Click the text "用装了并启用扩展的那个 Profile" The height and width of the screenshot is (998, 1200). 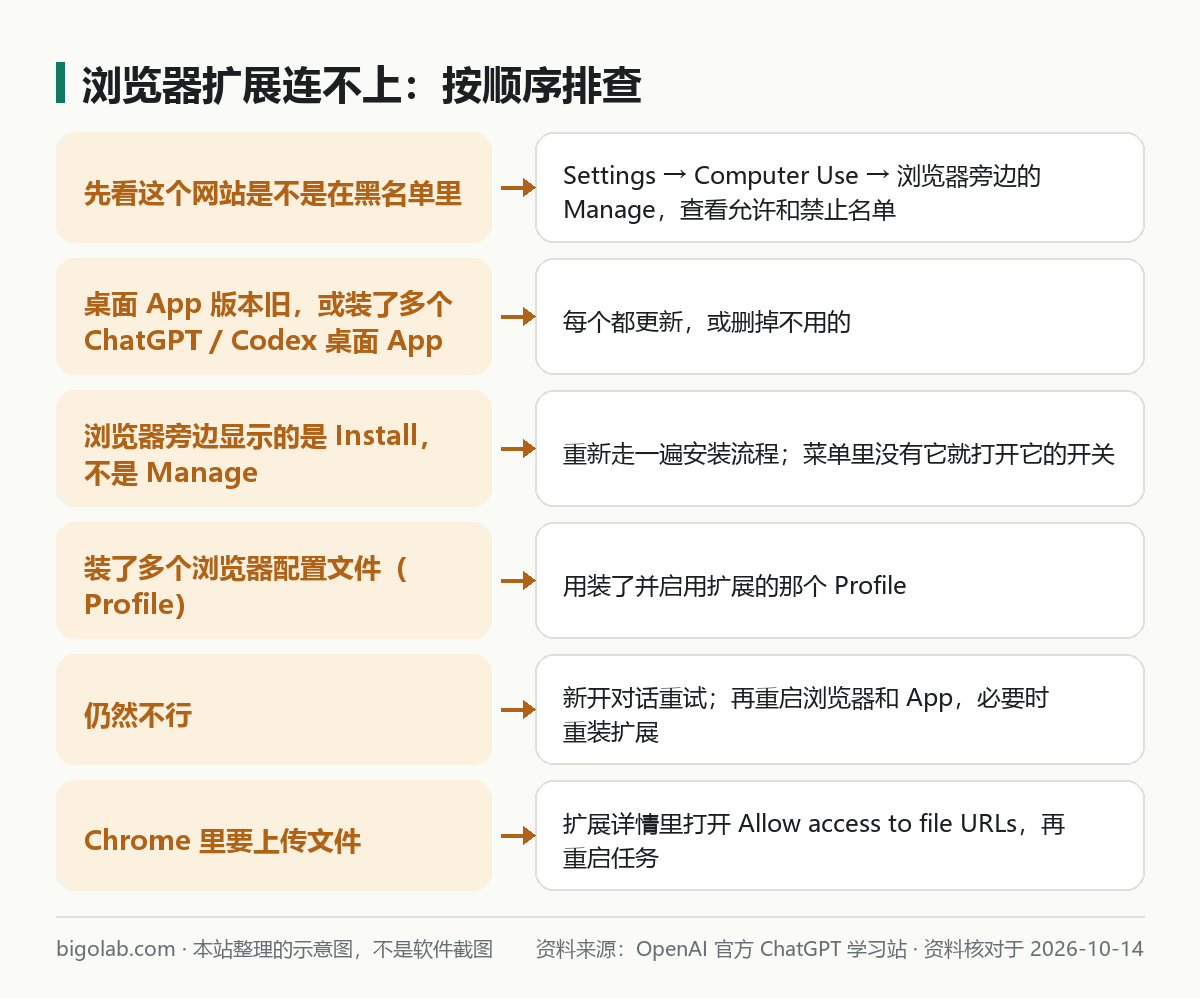734,586
